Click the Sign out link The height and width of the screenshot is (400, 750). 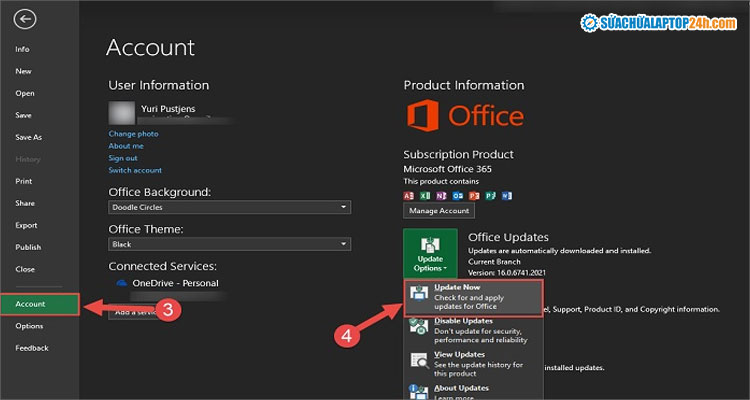[x=123, y=158]
